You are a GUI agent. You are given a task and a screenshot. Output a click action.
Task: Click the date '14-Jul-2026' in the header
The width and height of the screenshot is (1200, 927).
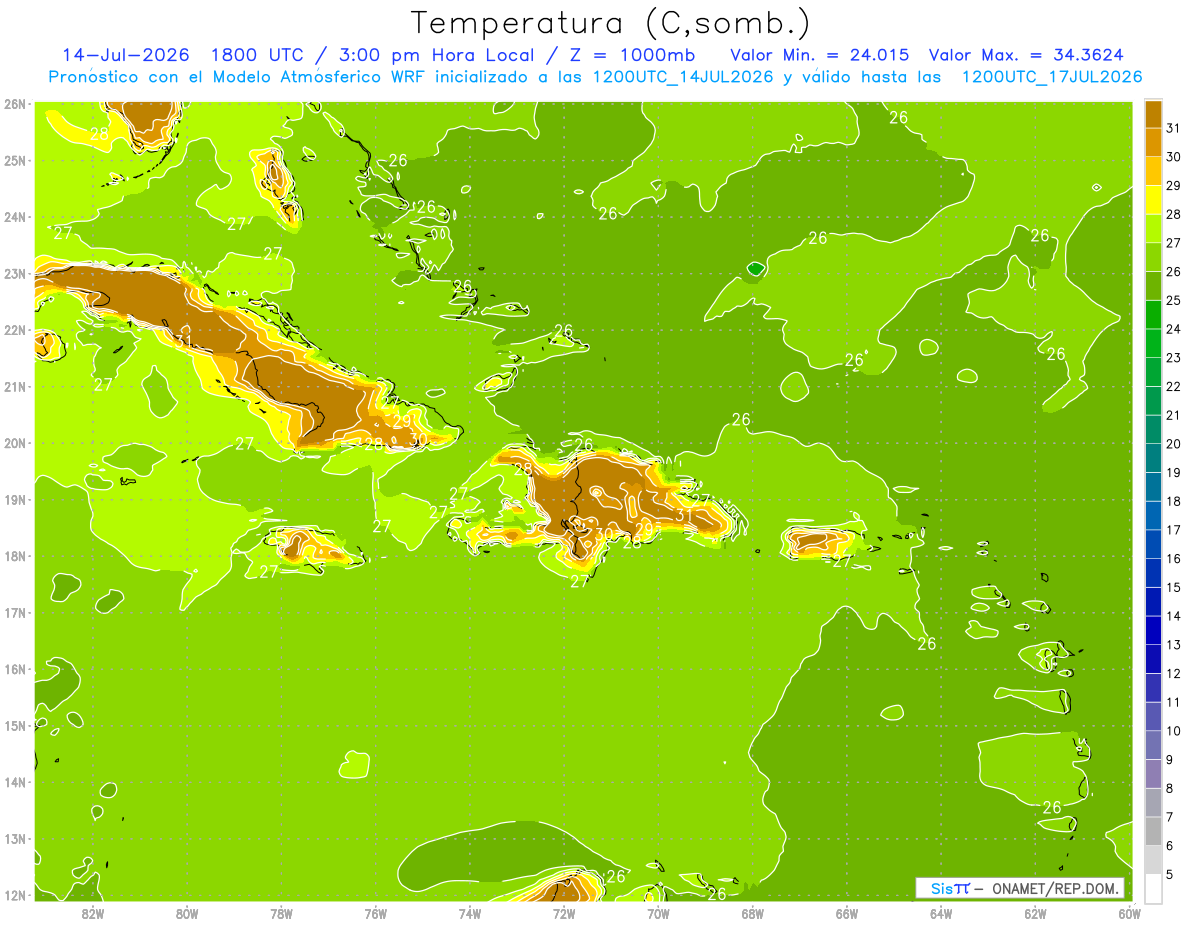125,54
